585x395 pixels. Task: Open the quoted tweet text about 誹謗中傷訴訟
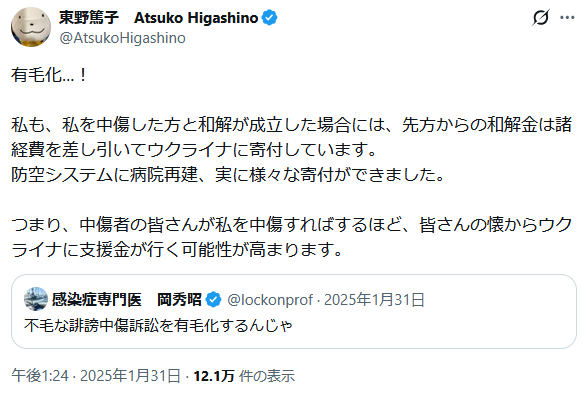159,325
